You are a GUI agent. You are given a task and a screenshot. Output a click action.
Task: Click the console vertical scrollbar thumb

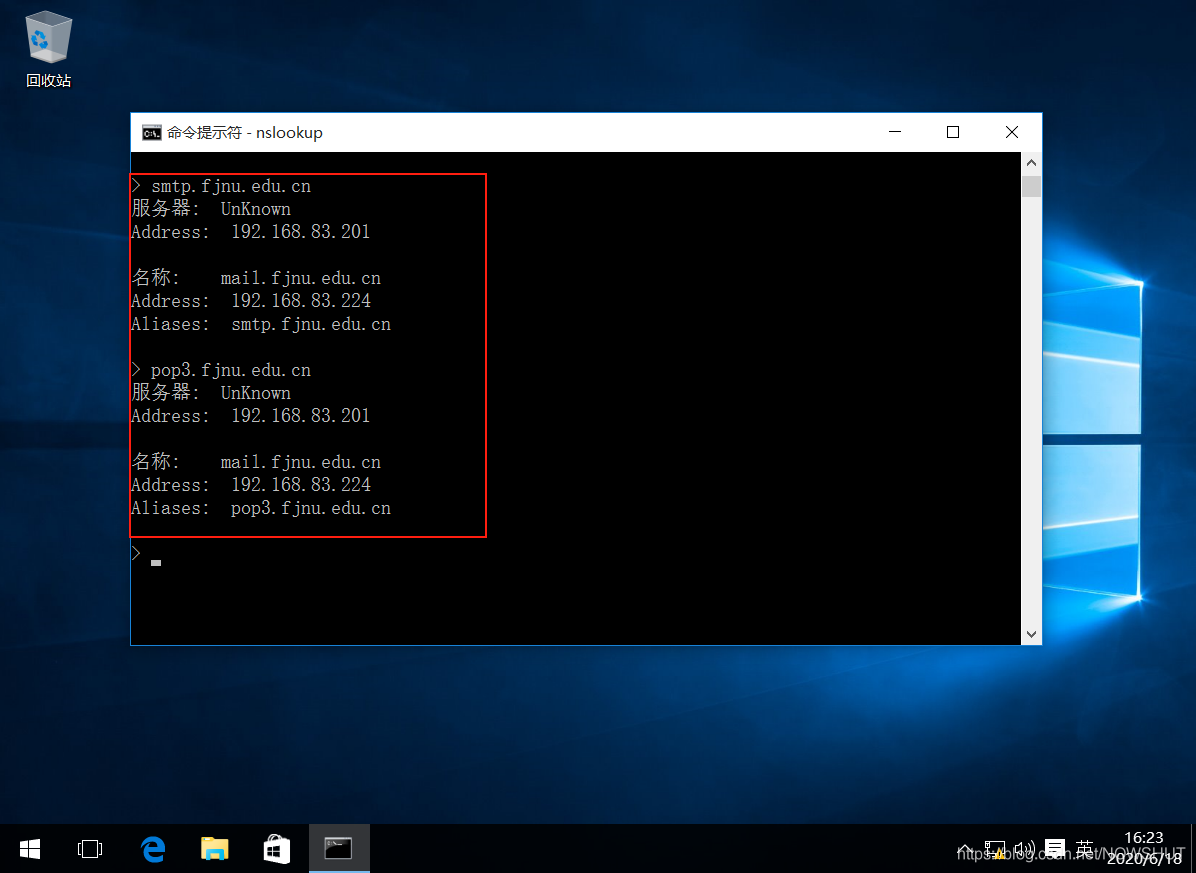pos(1031,187)
